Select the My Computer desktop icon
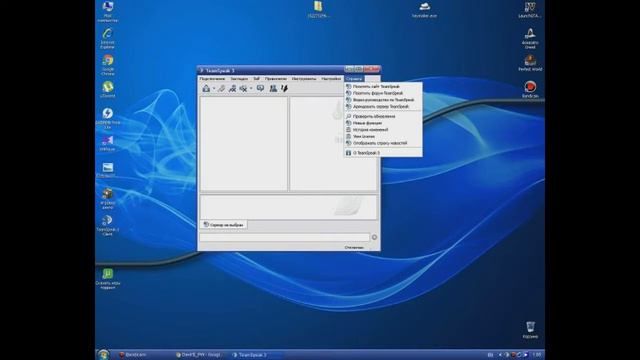 (108, 11)
